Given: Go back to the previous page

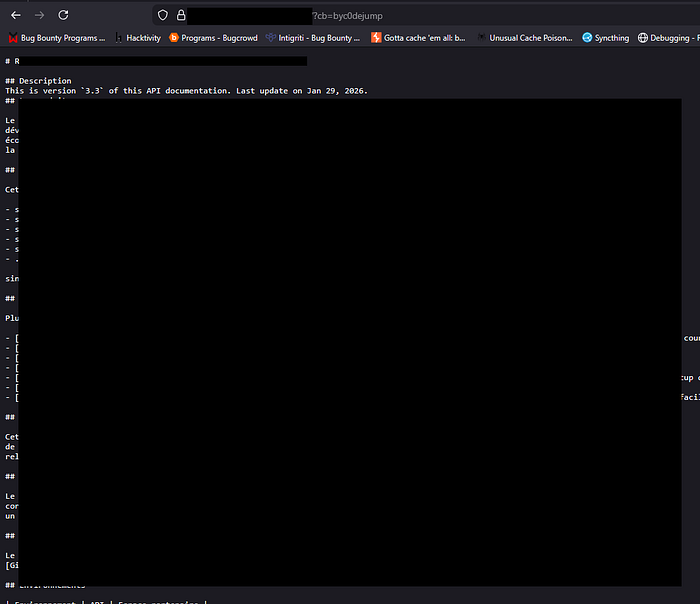Looking at the screenshot, I should pos(16,15).
